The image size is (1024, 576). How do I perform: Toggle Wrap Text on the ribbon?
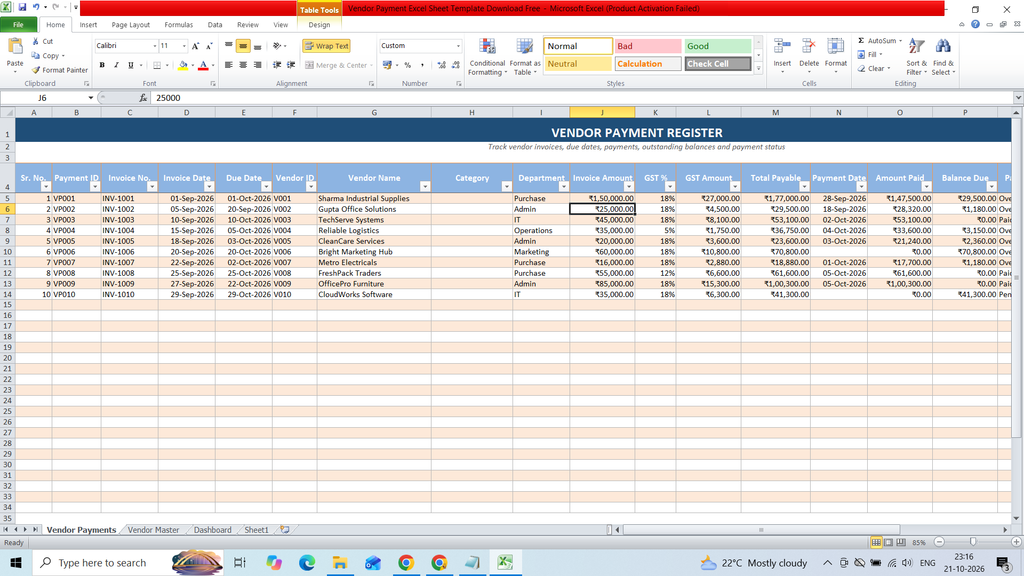click(327, 46)
